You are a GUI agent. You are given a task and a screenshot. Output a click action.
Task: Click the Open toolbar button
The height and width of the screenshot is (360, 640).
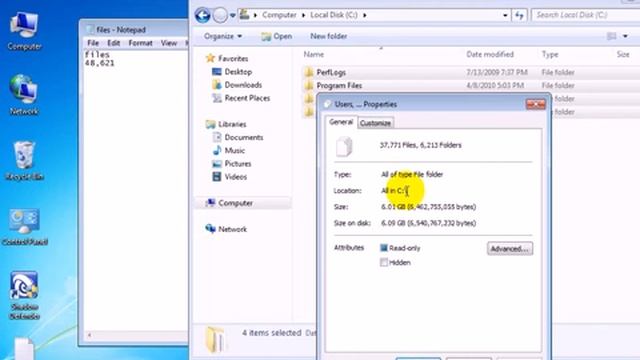276,36
